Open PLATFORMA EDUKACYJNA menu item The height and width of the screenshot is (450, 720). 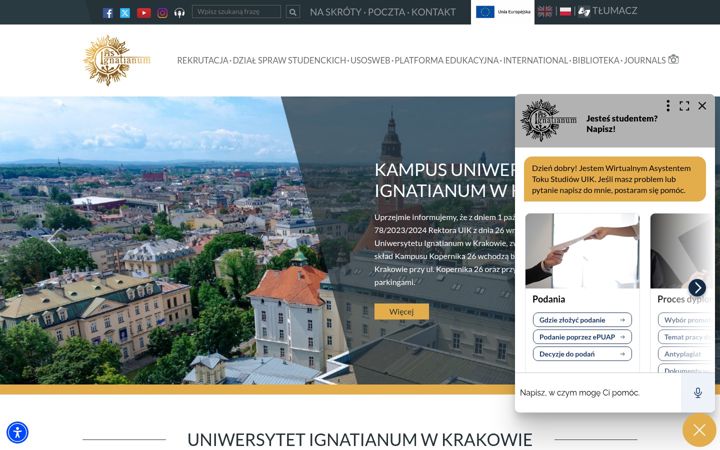pyautogui.click(x=446, y=60)
